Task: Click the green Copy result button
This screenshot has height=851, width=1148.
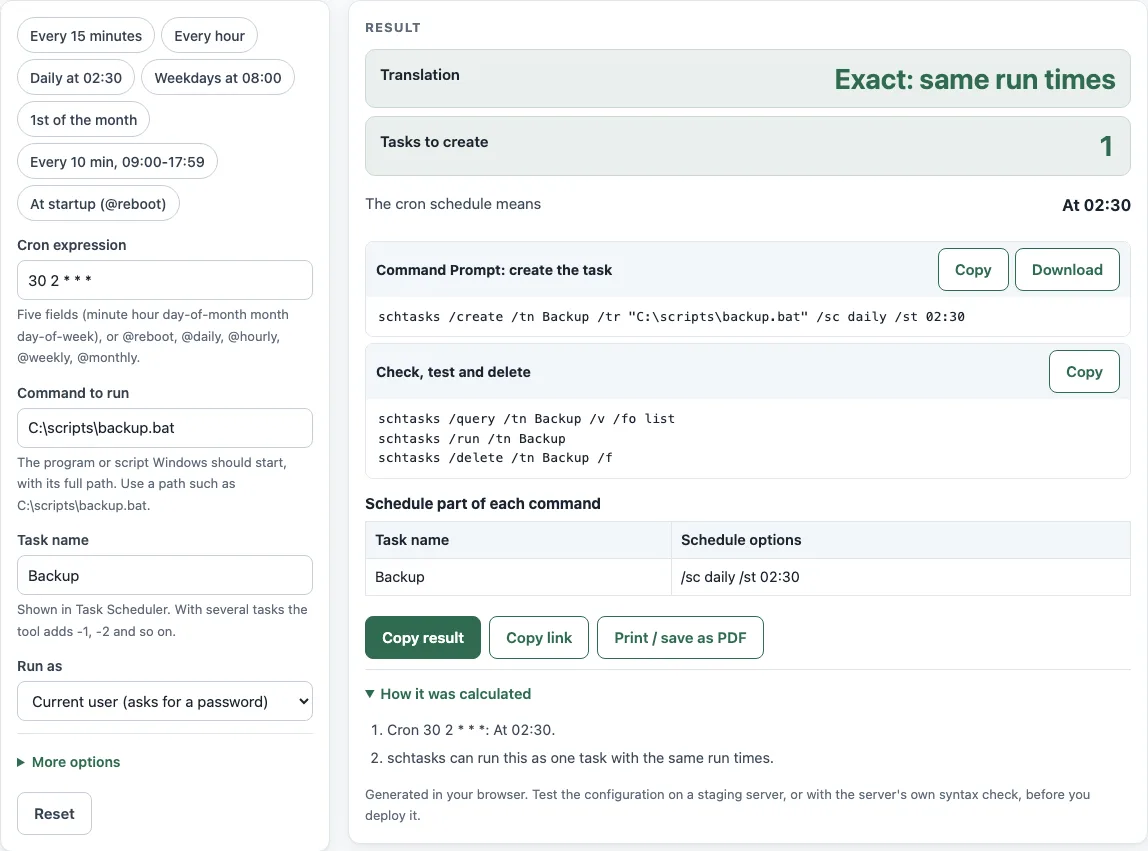Action: point(423,637)
